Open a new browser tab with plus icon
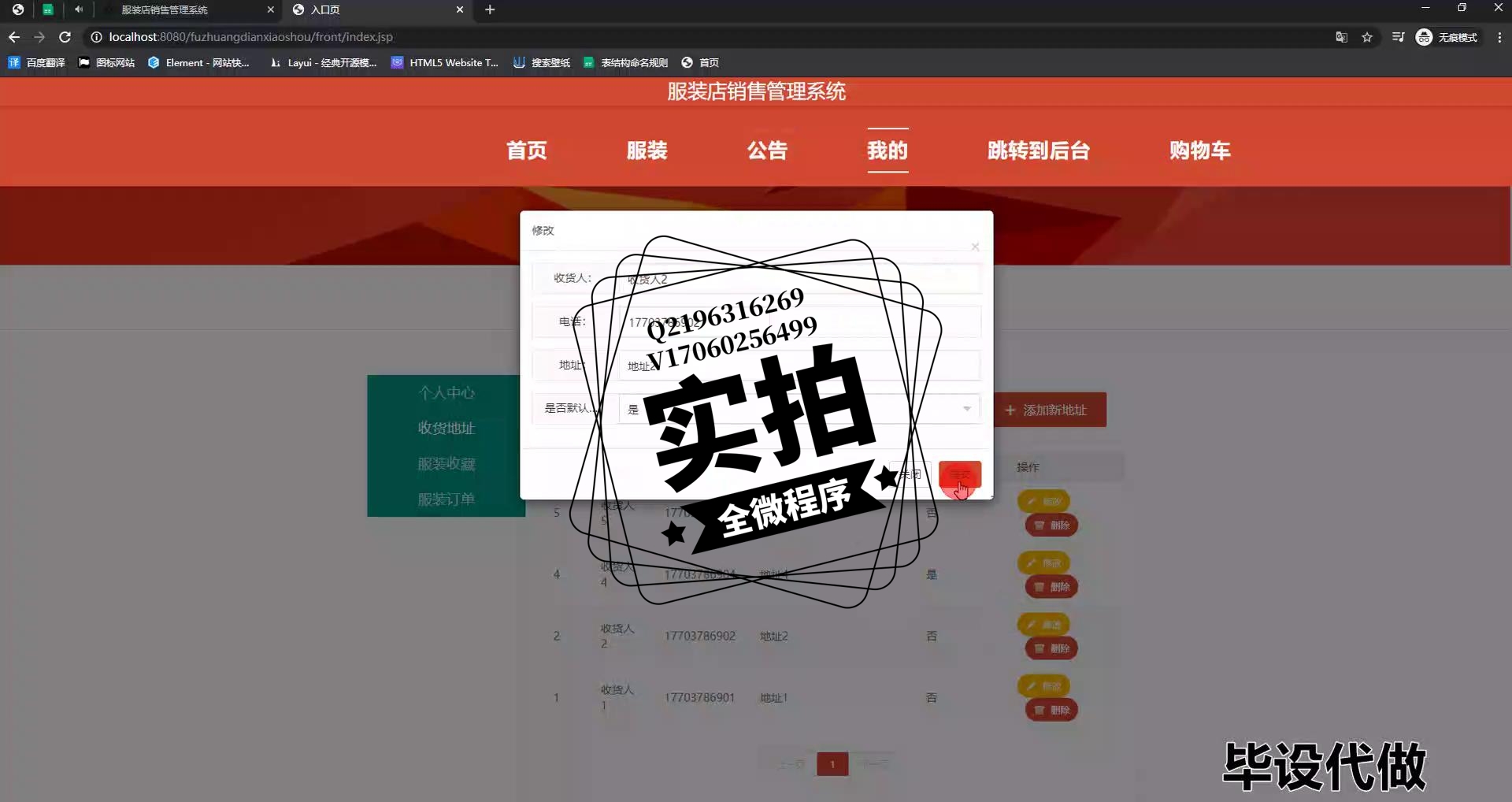The image size is (1512, 802). click(x=490, y=9)
